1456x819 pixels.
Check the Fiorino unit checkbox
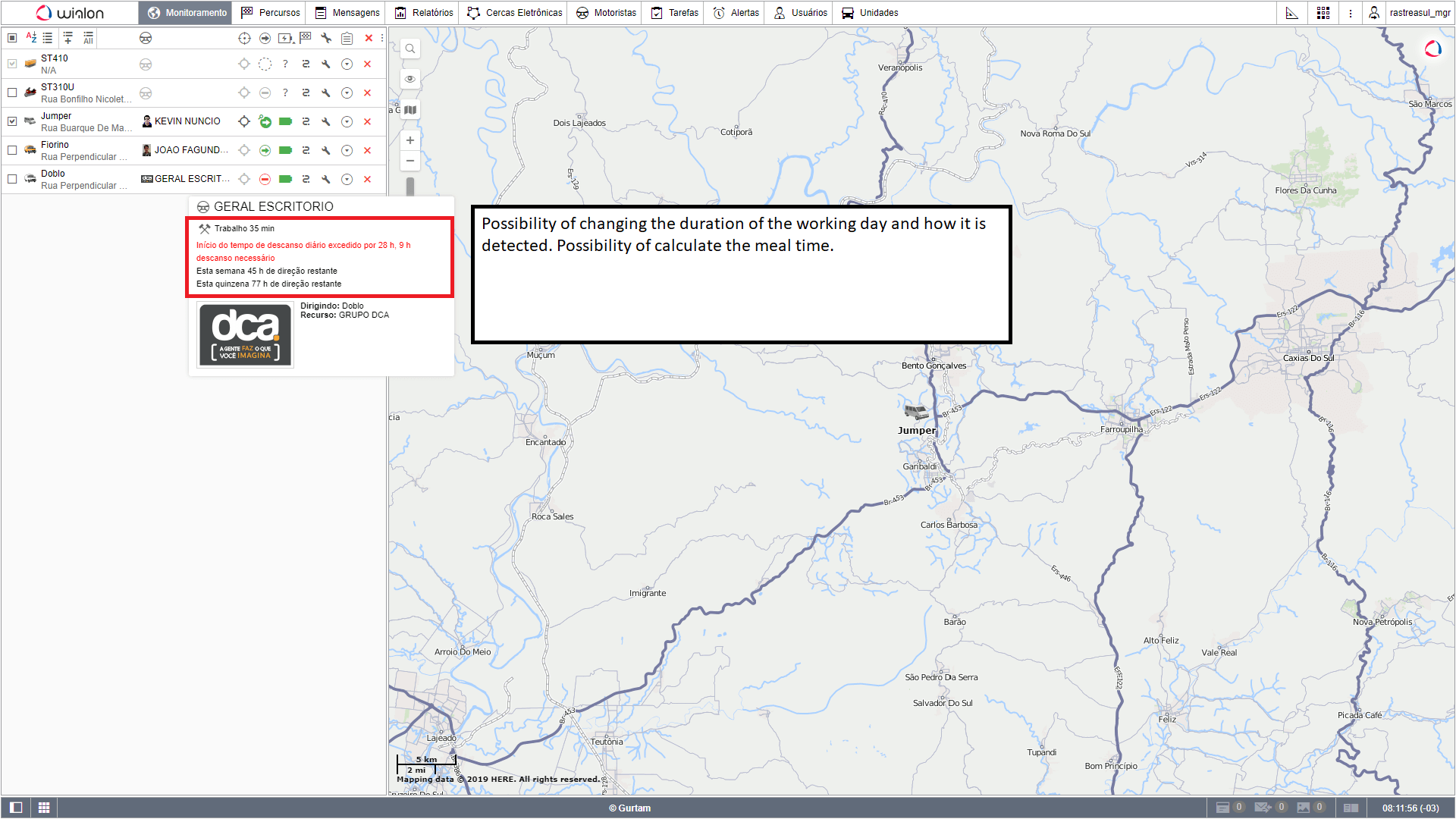[12, 150]
